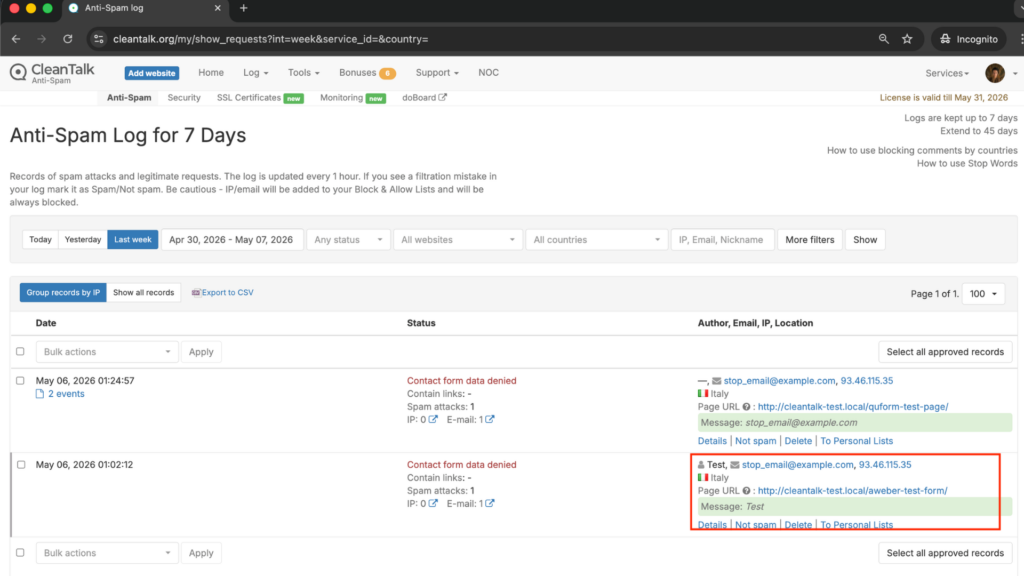Reload the page

point(67,39)
